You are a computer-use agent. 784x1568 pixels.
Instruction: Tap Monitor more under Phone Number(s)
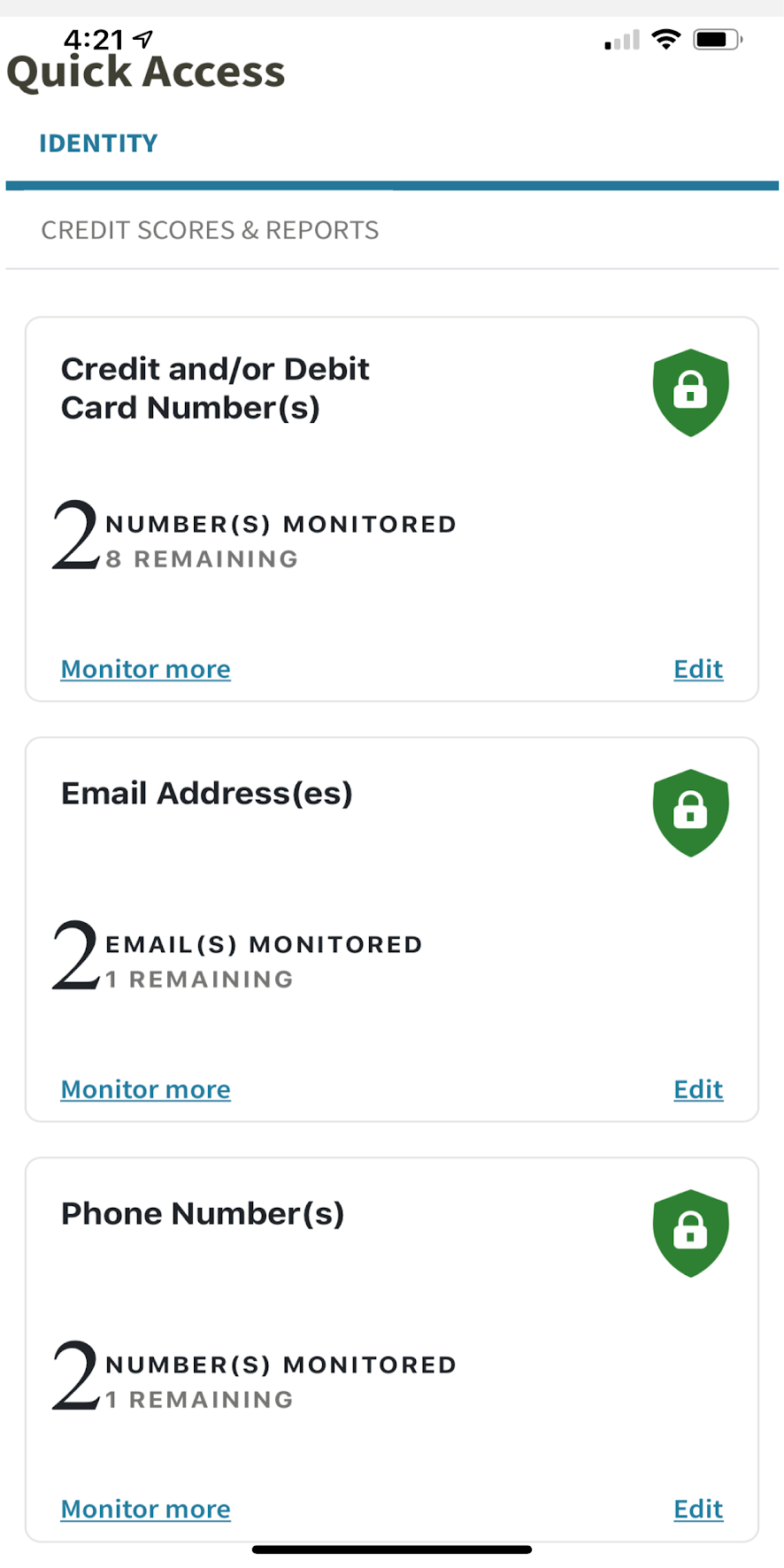point(145,1509)
